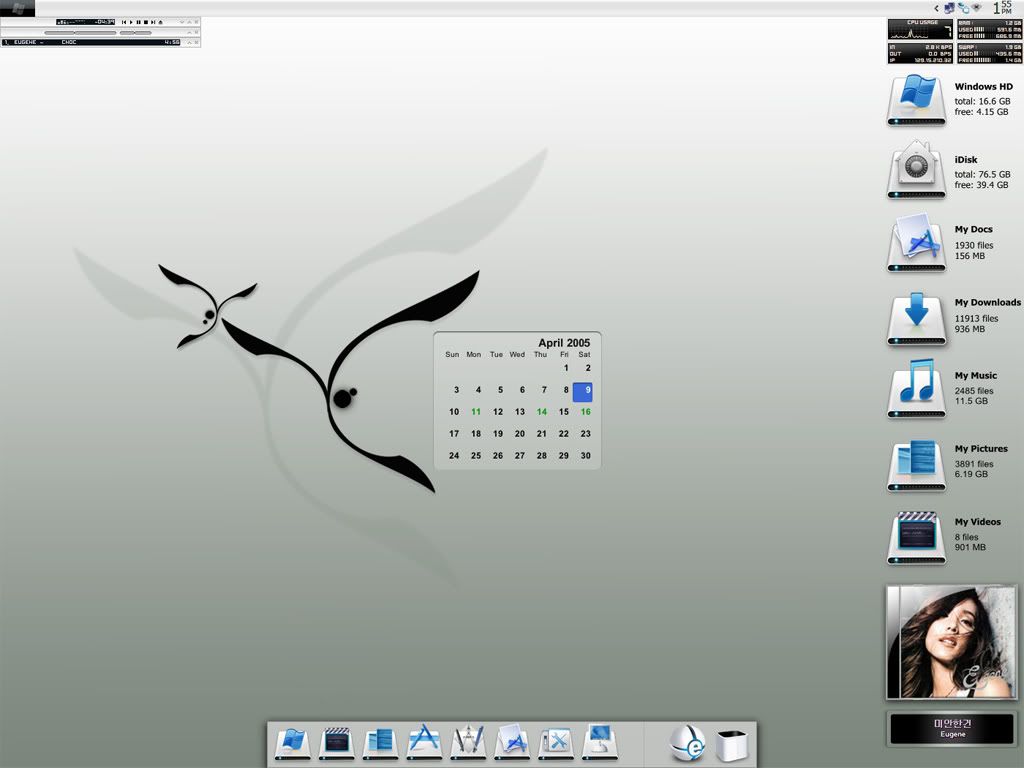Open the wrench and screwdriver utilities dock icon
The height and width of the screenshot is (768, 1024).
pos(556,743)
